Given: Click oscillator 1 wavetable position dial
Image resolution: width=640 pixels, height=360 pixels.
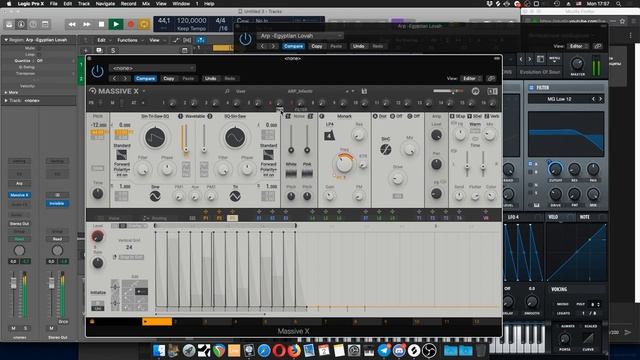Looking at the screenshot, I should point(155,137).
